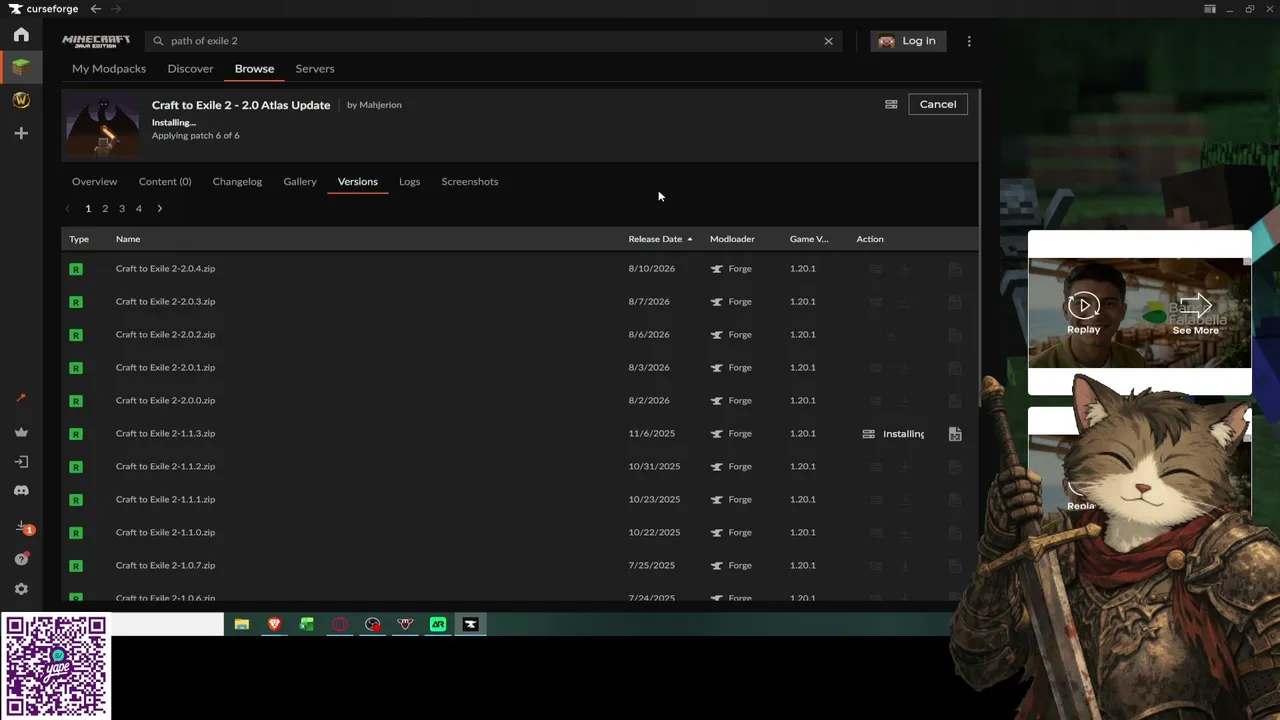Screen dimensions: 1280x720
Task: Open the green AR app on the taskbar
Action: pos(438,625)
